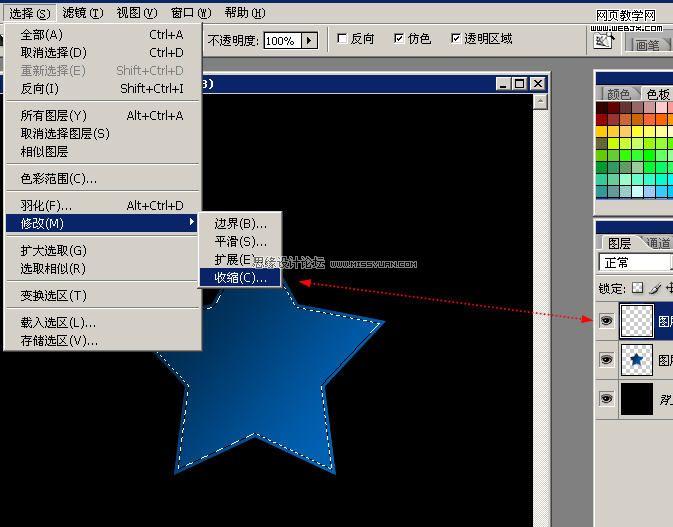Hide the black background layer
The width and height of the screenshot is (673, 527).
(606, 398)
